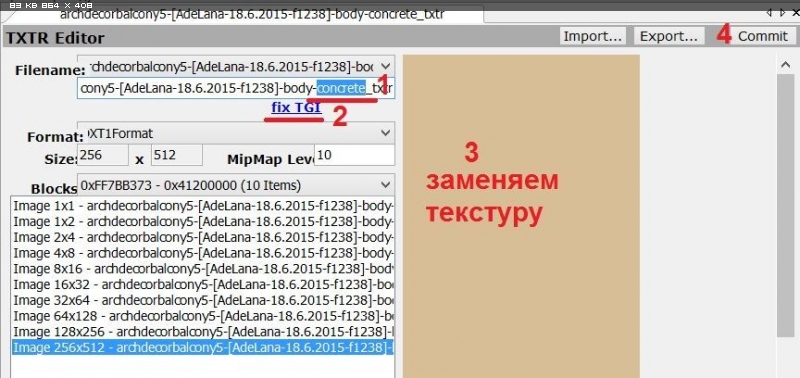Select the Image 8x16 block entry
800x378 pixels.
(203, 268)
